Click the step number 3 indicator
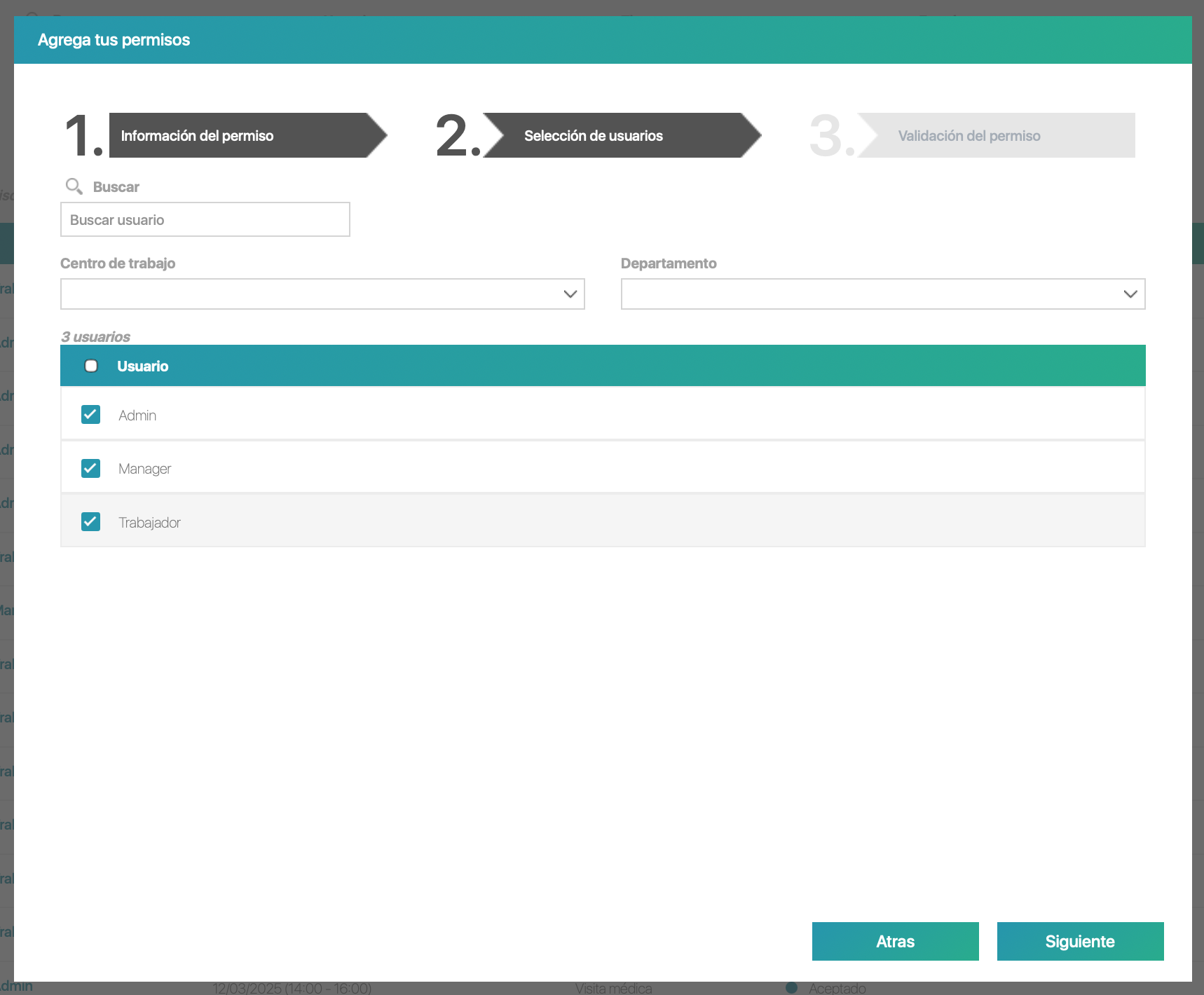 832,135
